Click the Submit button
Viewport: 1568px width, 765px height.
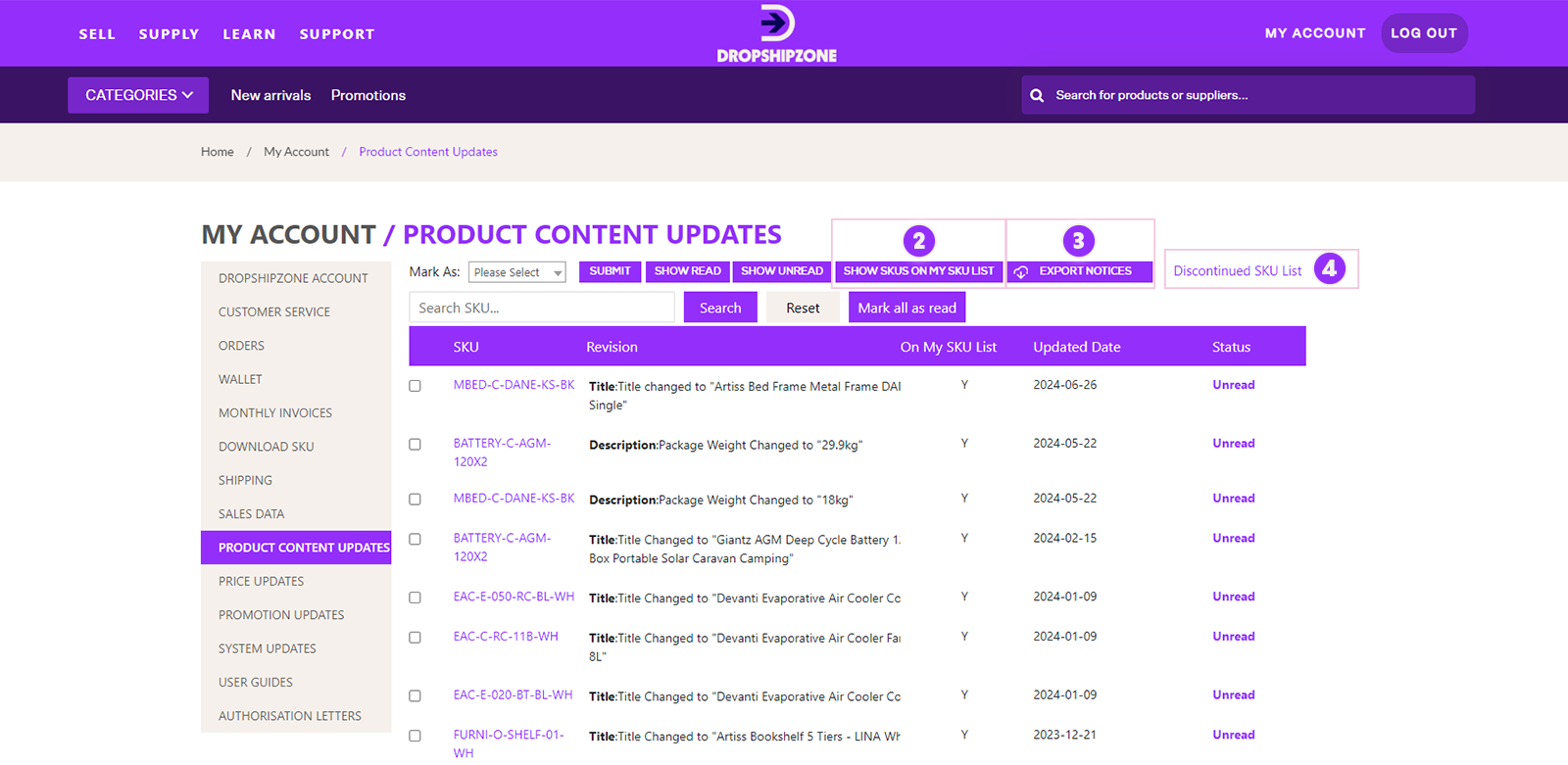click(610, 271)
